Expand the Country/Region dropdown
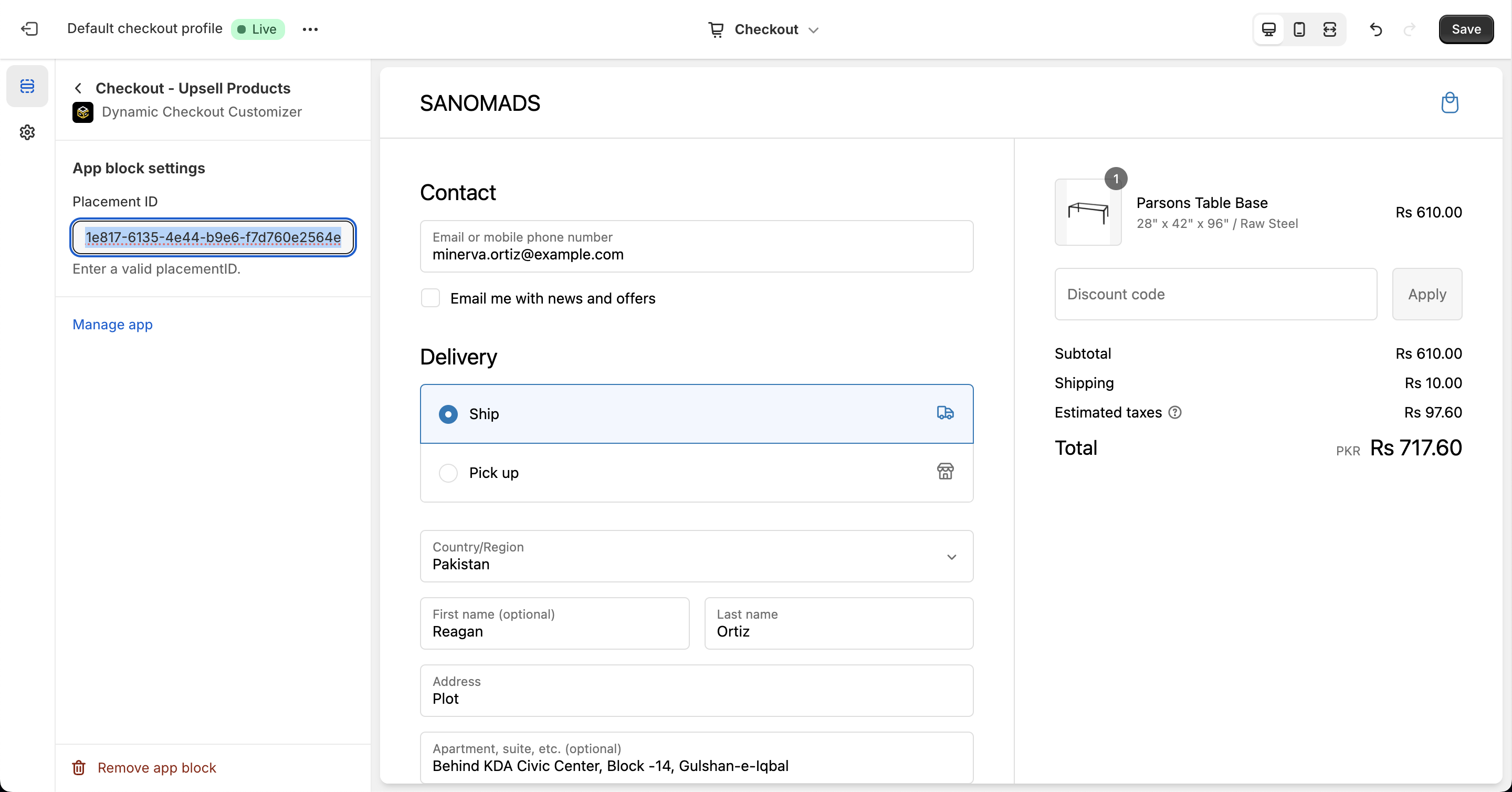The height and width of the screenshot is (792, 1512). point(697,556)
